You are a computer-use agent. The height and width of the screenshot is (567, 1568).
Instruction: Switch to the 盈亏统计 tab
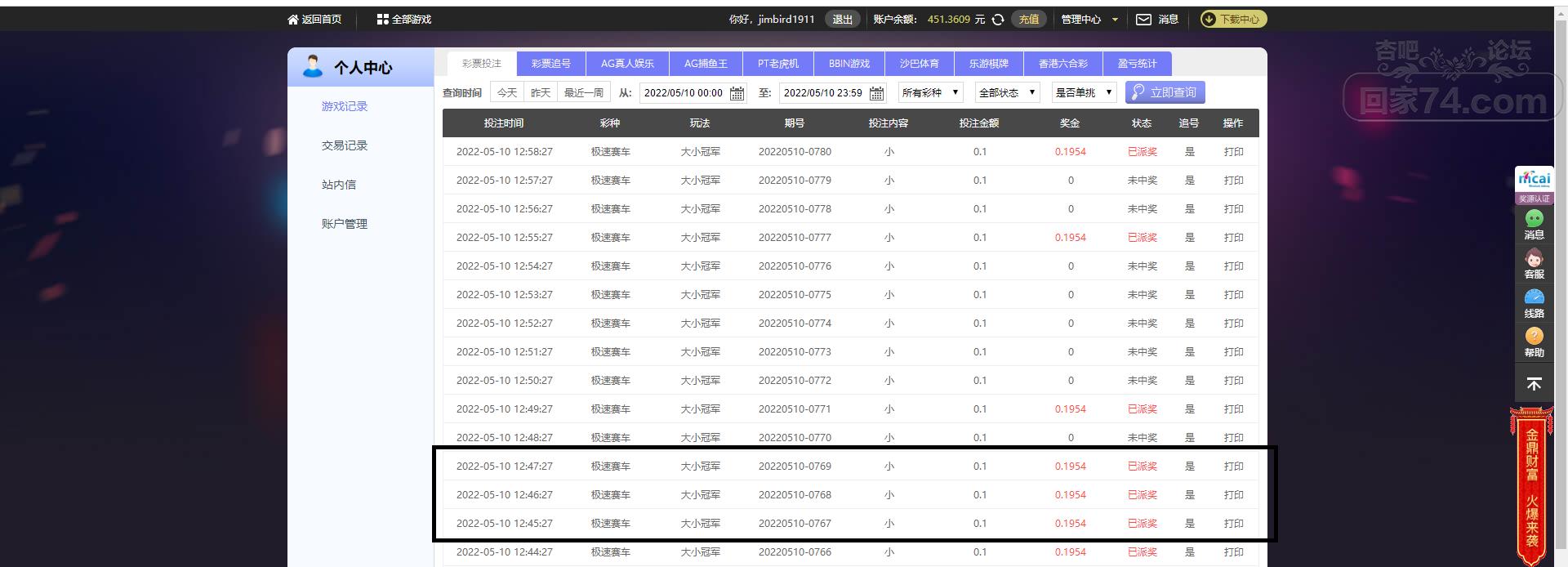(x=1138, y=63)
